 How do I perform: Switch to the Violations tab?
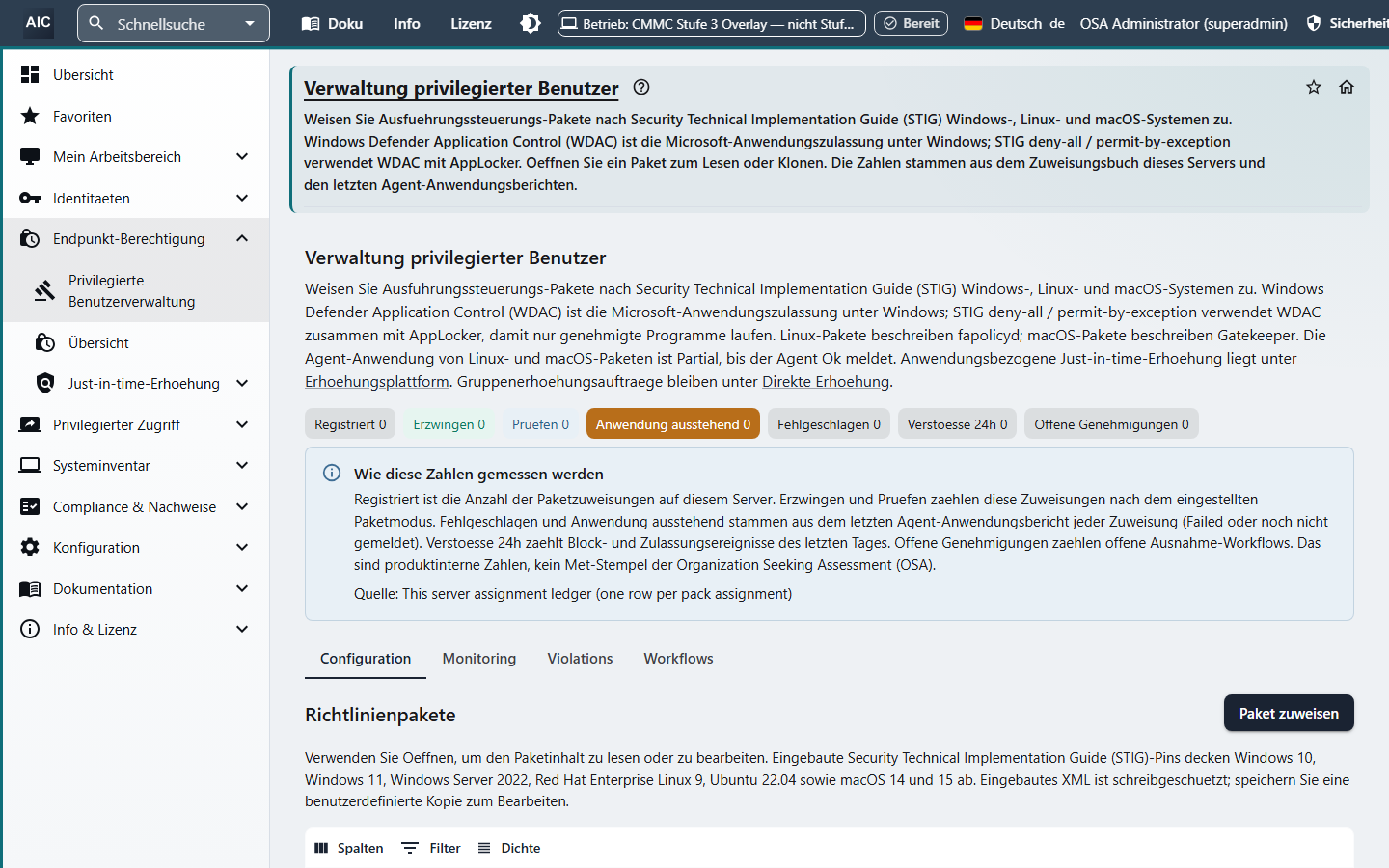click(x=580, y=658)
